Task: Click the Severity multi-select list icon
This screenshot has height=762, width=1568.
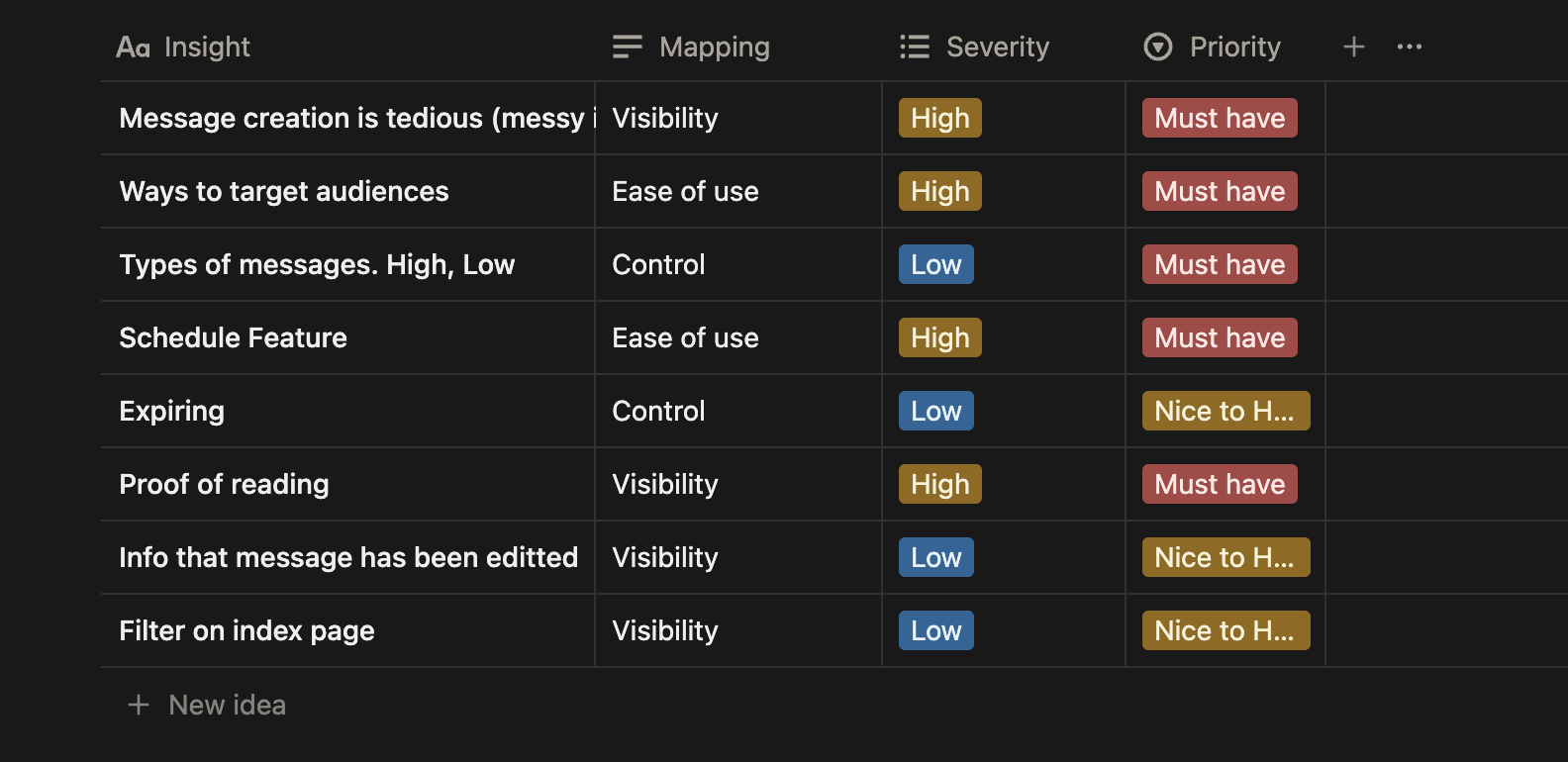Action: [x=914, y=47]
